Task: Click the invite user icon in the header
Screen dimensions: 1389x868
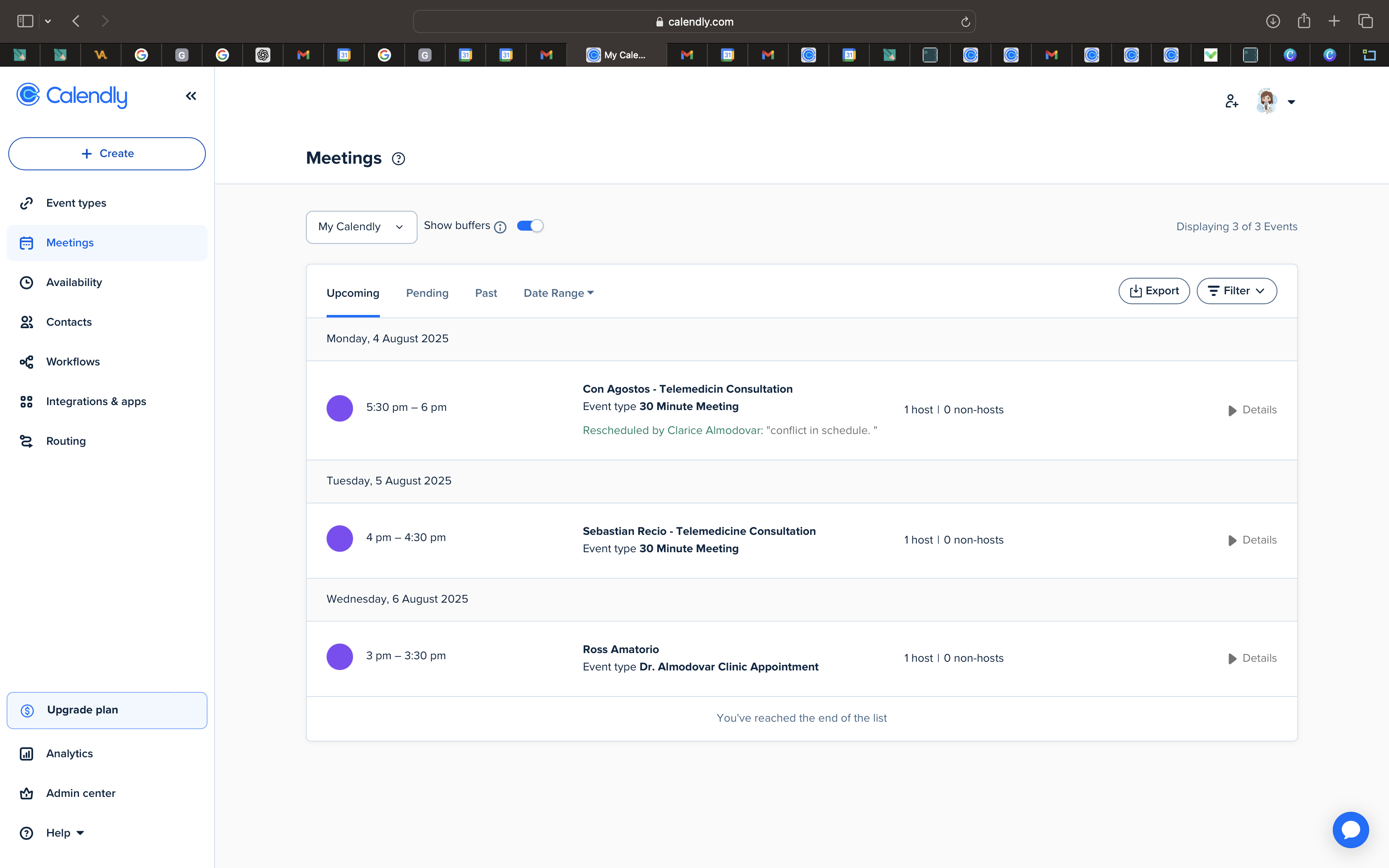Action: (x=1232, y=102)
